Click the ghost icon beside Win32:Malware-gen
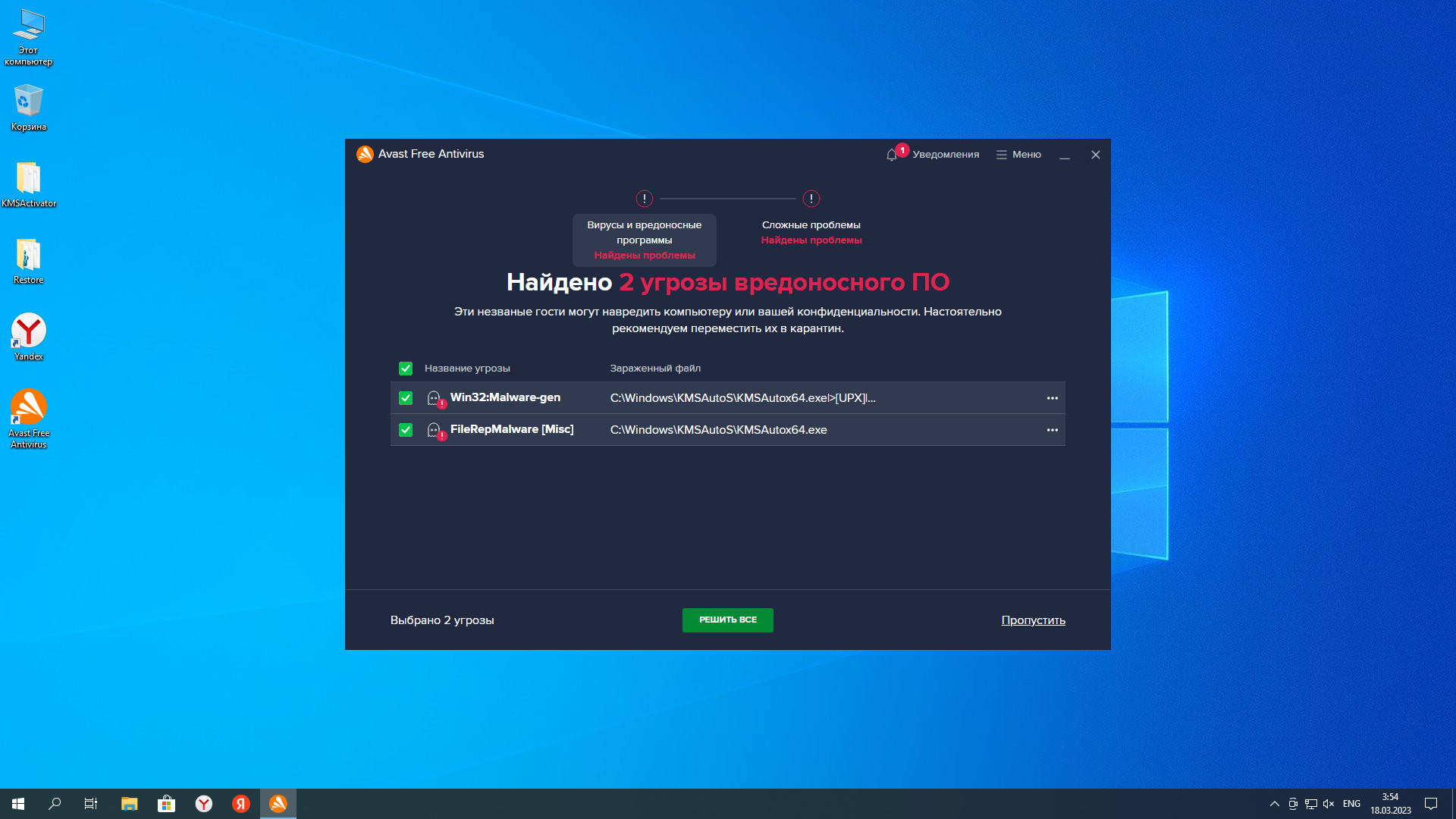Image resolution: width=1456 pixels, height=819 pixels. tap(435, 399)
